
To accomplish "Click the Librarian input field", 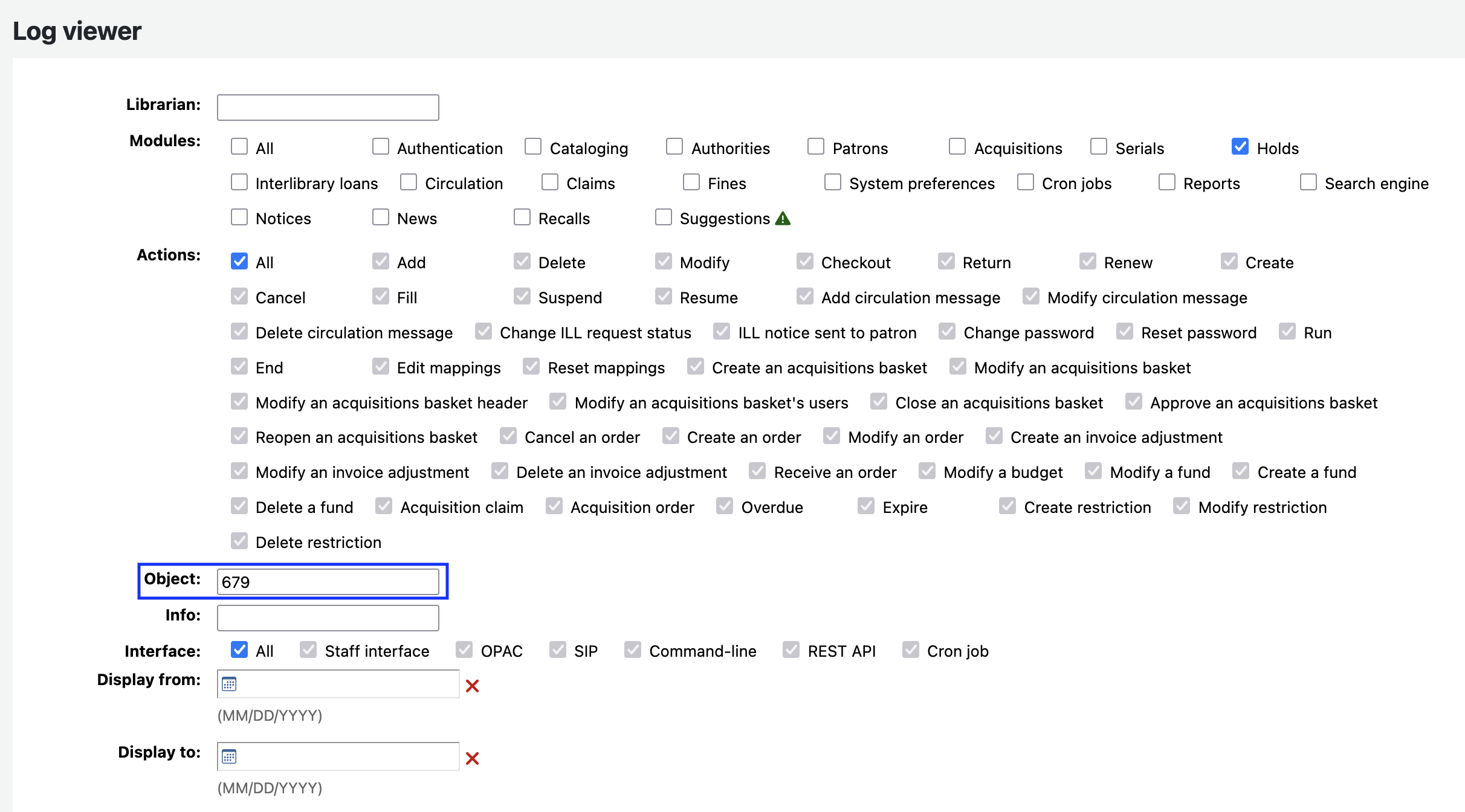I will (328, 108).
